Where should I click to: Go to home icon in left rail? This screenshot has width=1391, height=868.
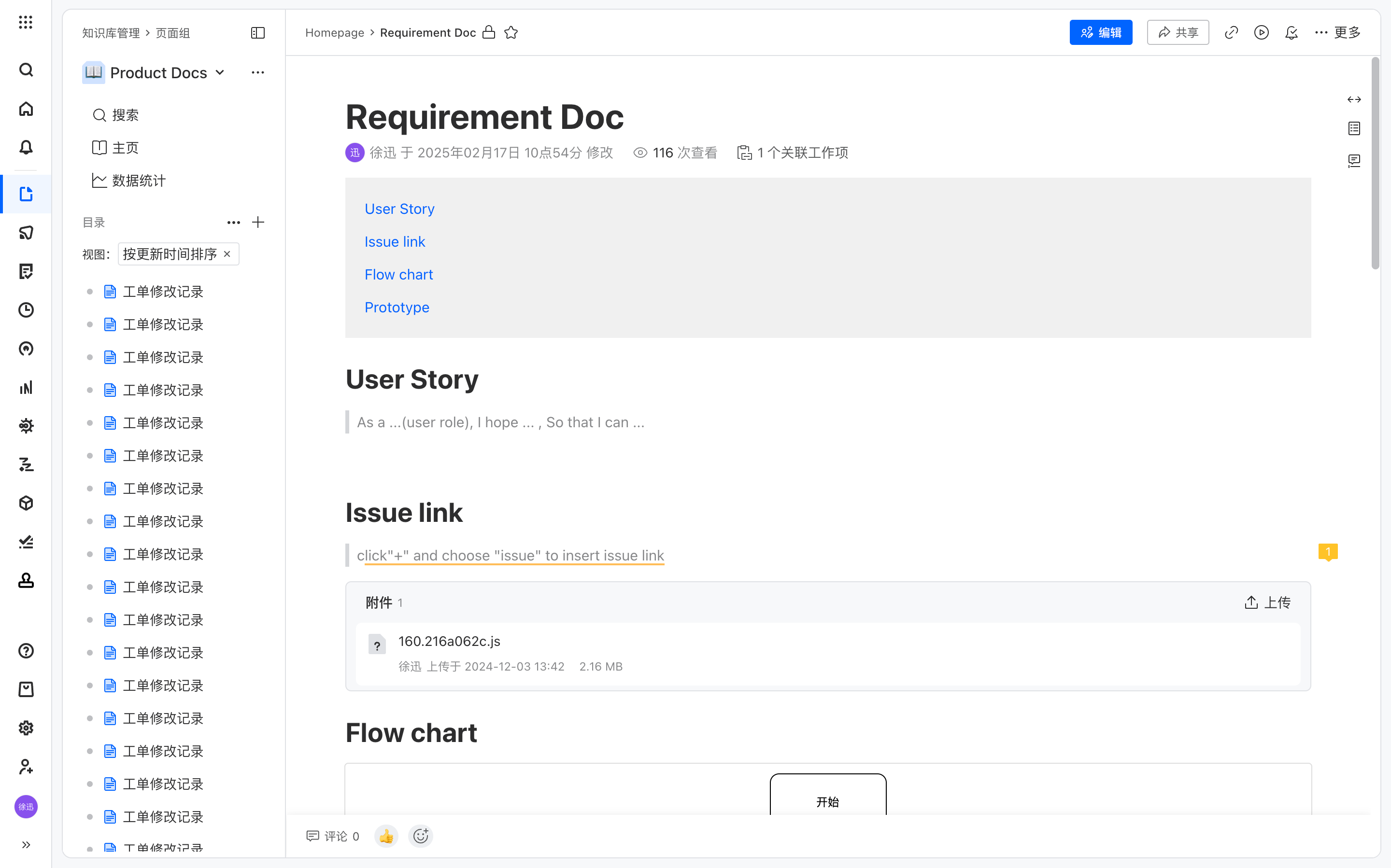tap(26, 109)
